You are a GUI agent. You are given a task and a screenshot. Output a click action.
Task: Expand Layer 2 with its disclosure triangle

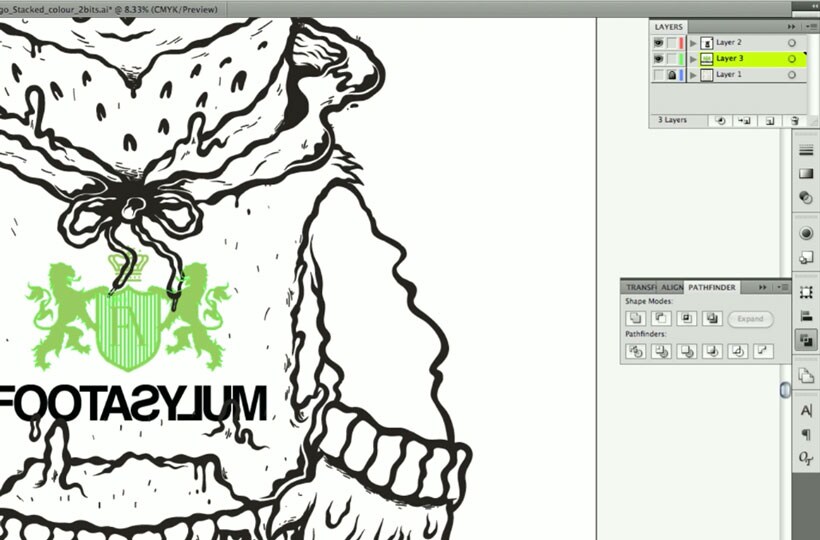tap(693, 43)
